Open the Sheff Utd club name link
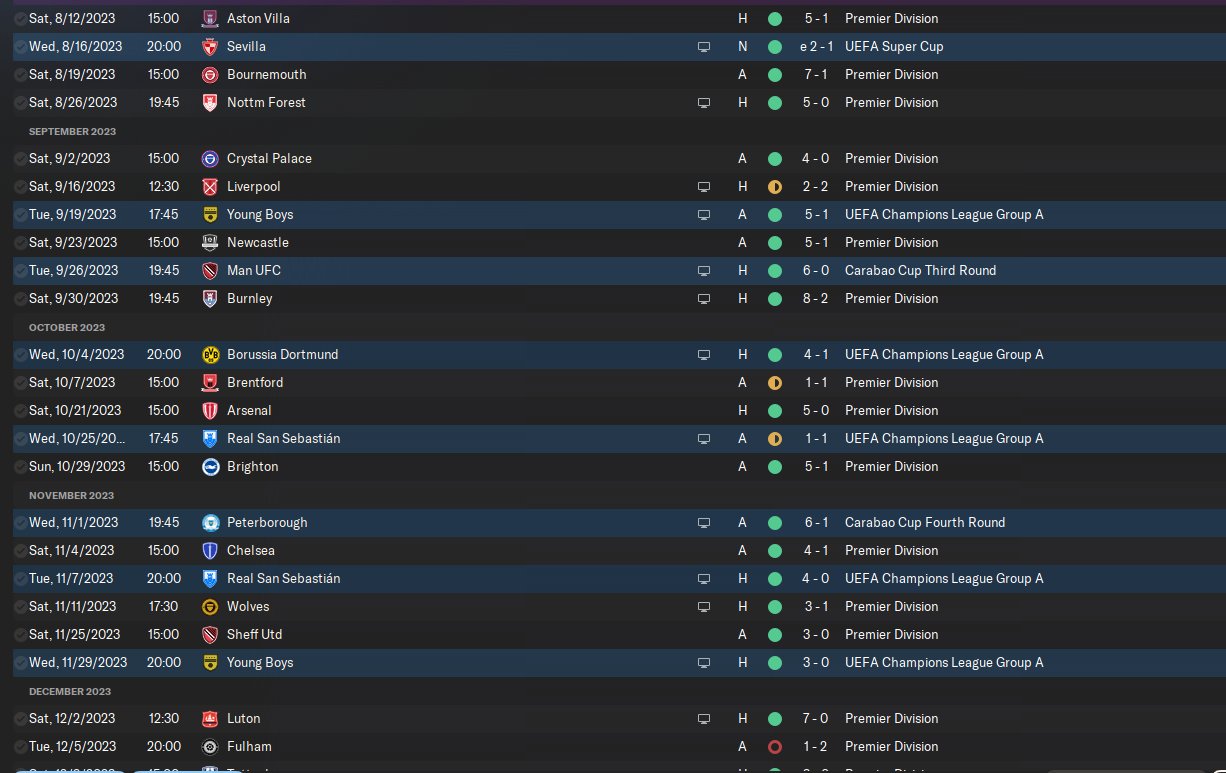Viewport: 1226px width, 773px height. 254,634
